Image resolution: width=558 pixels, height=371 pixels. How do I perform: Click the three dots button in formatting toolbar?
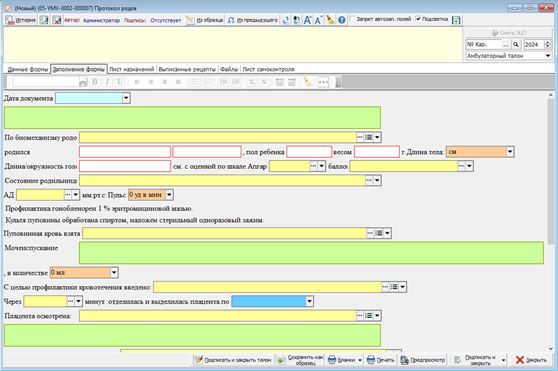(x=323, y=82)
